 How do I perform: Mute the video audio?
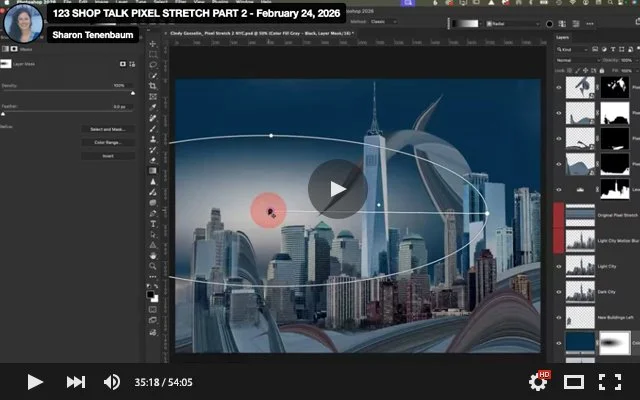[x=111, y=382]
